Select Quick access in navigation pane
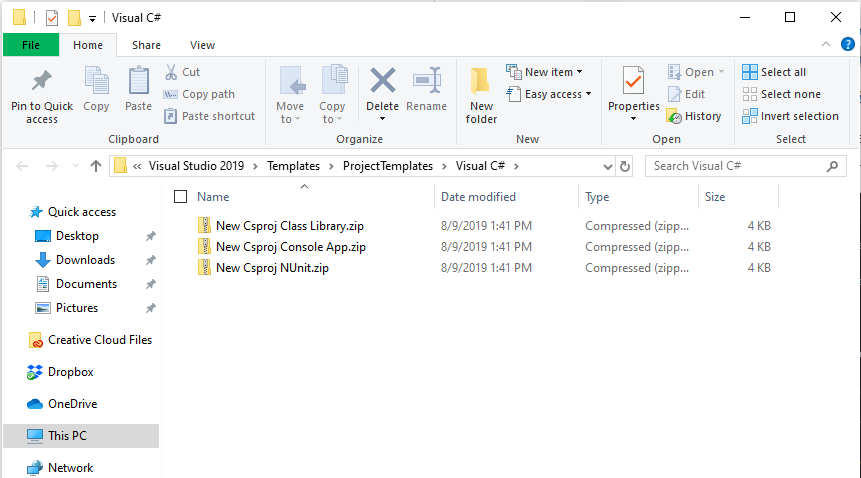Image resolution: width=861 pixels, height=478 pixels. (x=73, y=212)
